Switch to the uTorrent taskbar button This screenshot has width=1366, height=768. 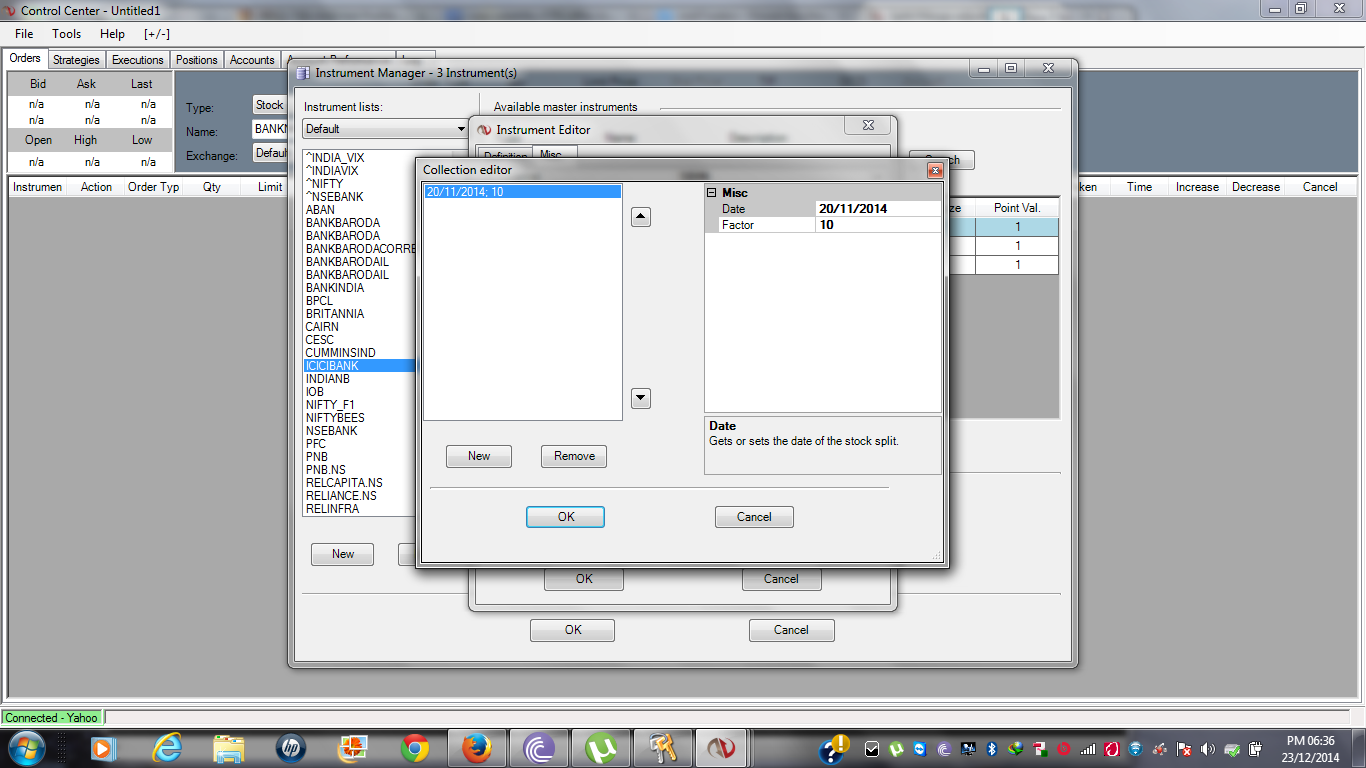[x=601, y=748]
